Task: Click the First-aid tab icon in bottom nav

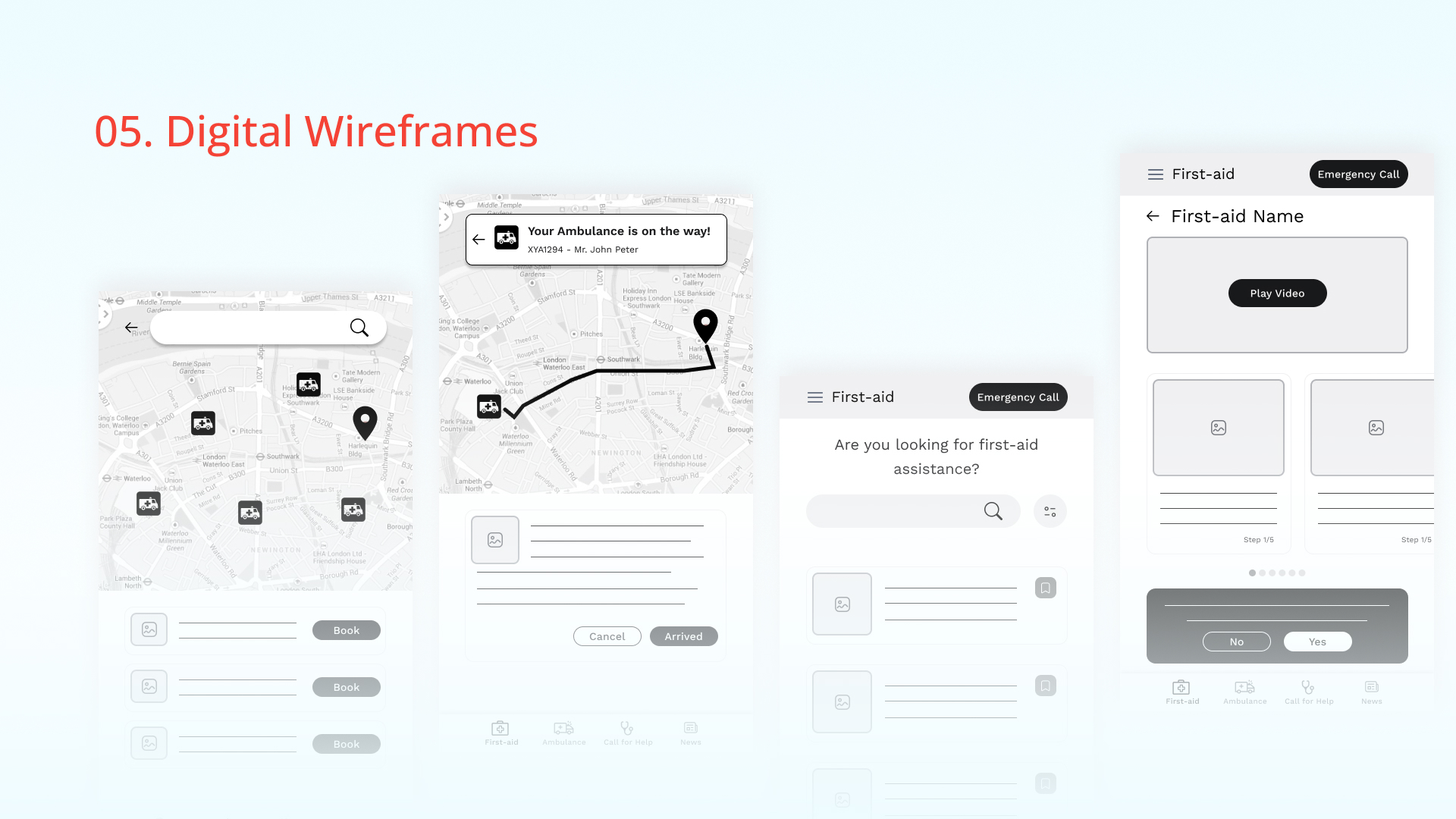Action: [x=500, y=729]
